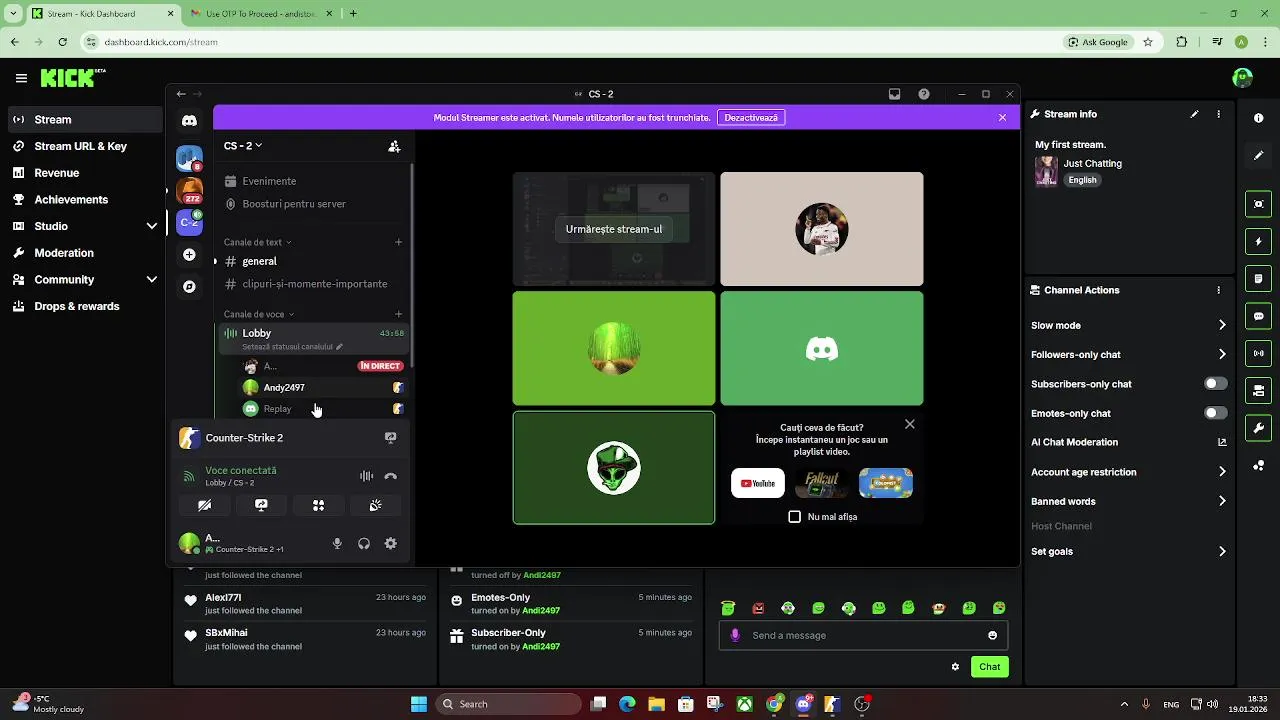1280x720 pixels.
Task: Open Evenimente in Discord channel list
Action: [x=312, y=181]
